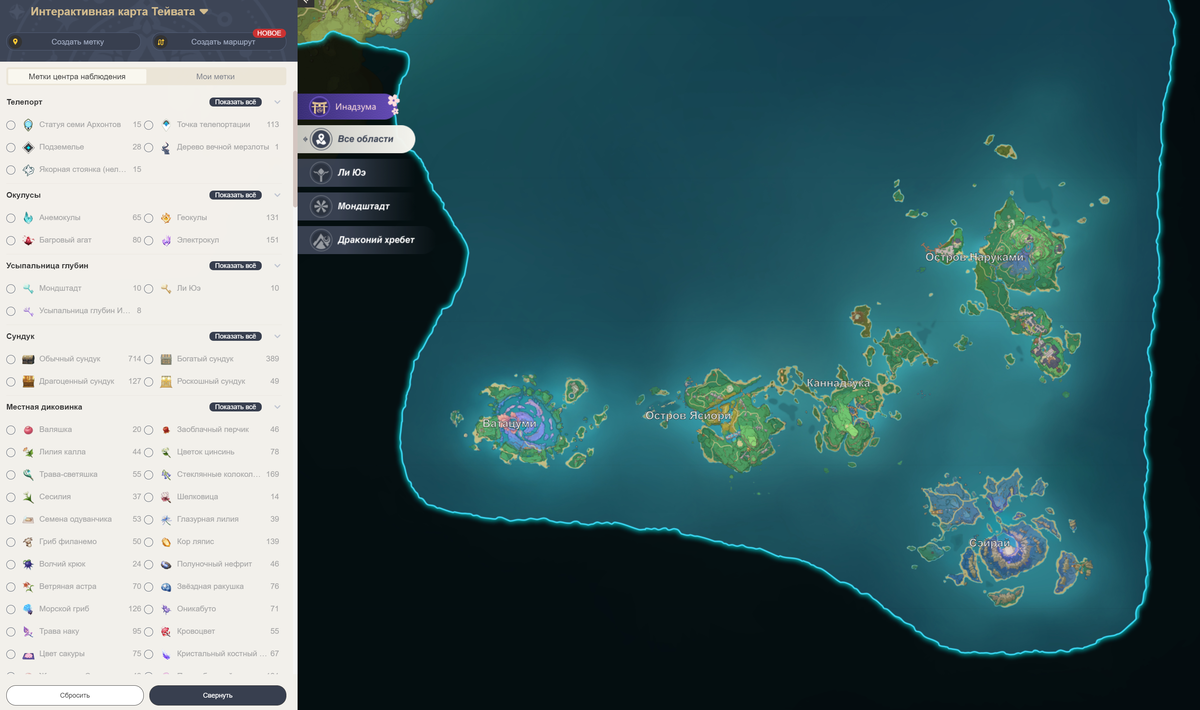
Task: Select the Мондштадт region tab
Action: [358, 206]
